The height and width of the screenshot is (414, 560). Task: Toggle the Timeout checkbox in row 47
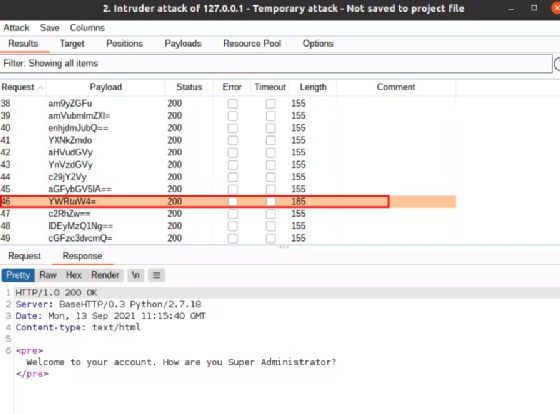click(271, 214)
